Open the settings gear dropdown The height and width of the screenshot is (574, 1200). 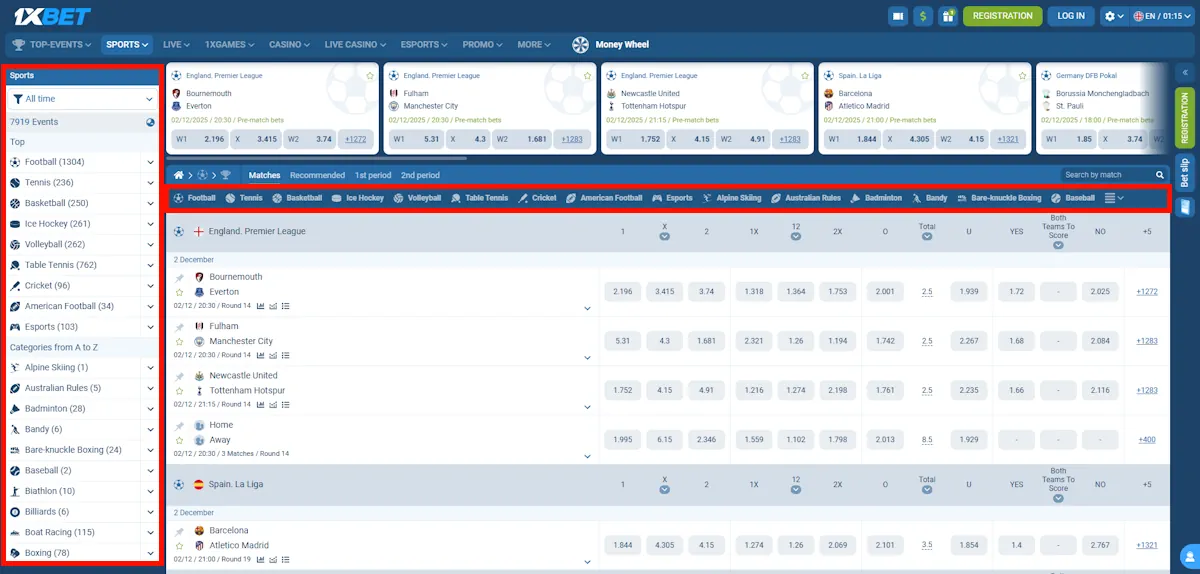tap(1113, 16)
